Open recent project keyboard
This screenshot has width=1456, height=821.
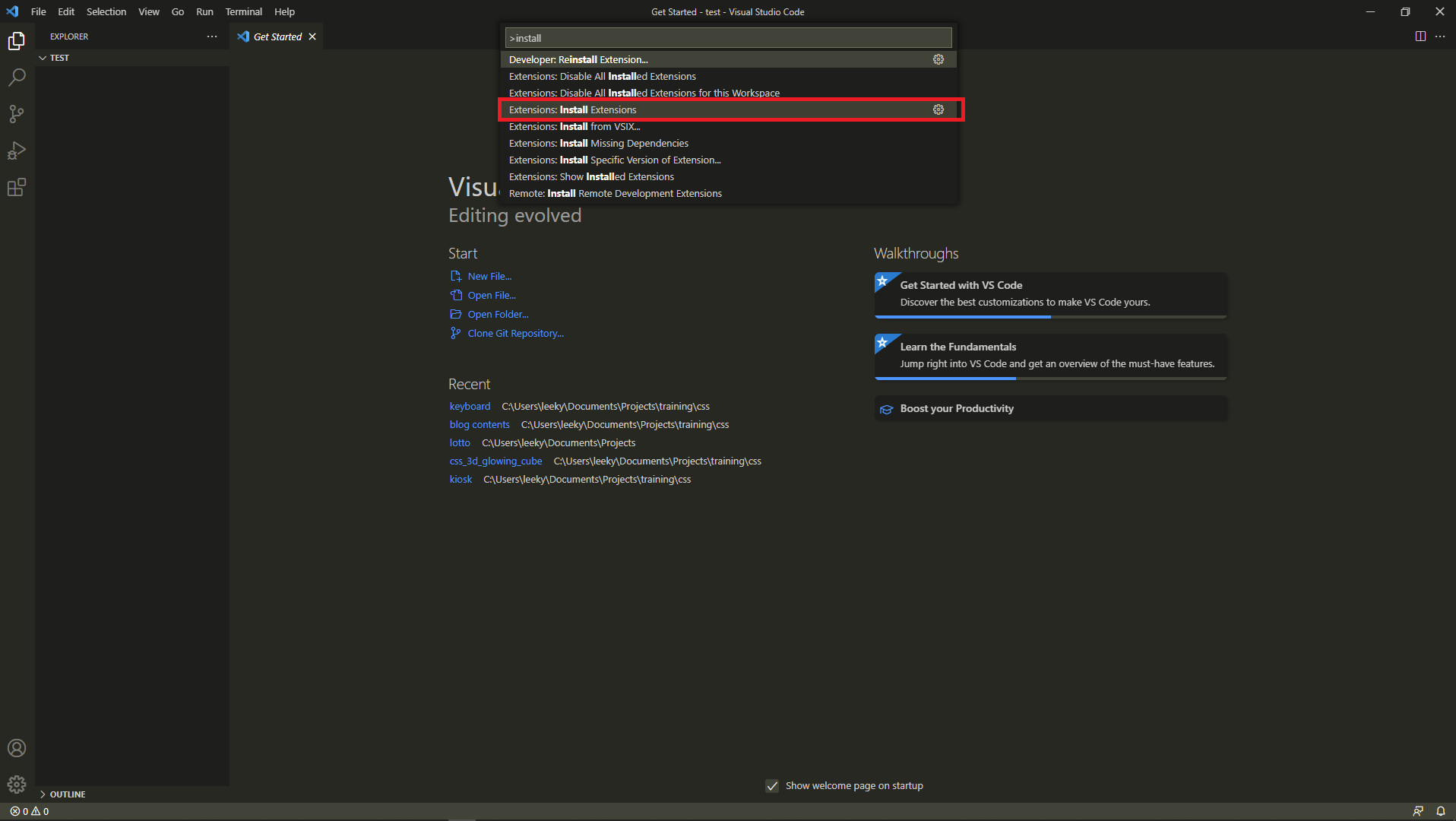pyautogui.click(x=470, y=406)
